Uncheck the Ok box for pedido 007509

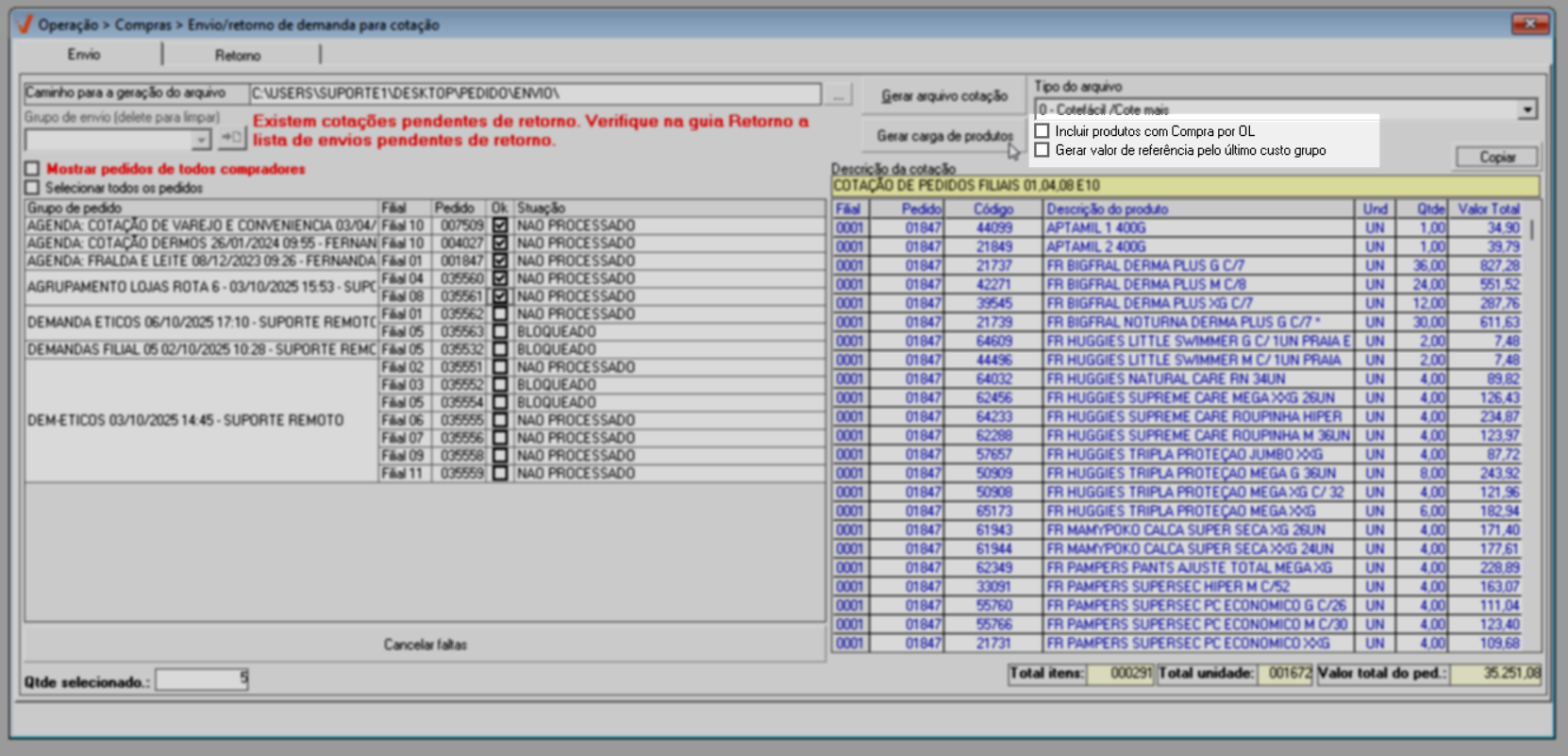click(x=500, y=226)
